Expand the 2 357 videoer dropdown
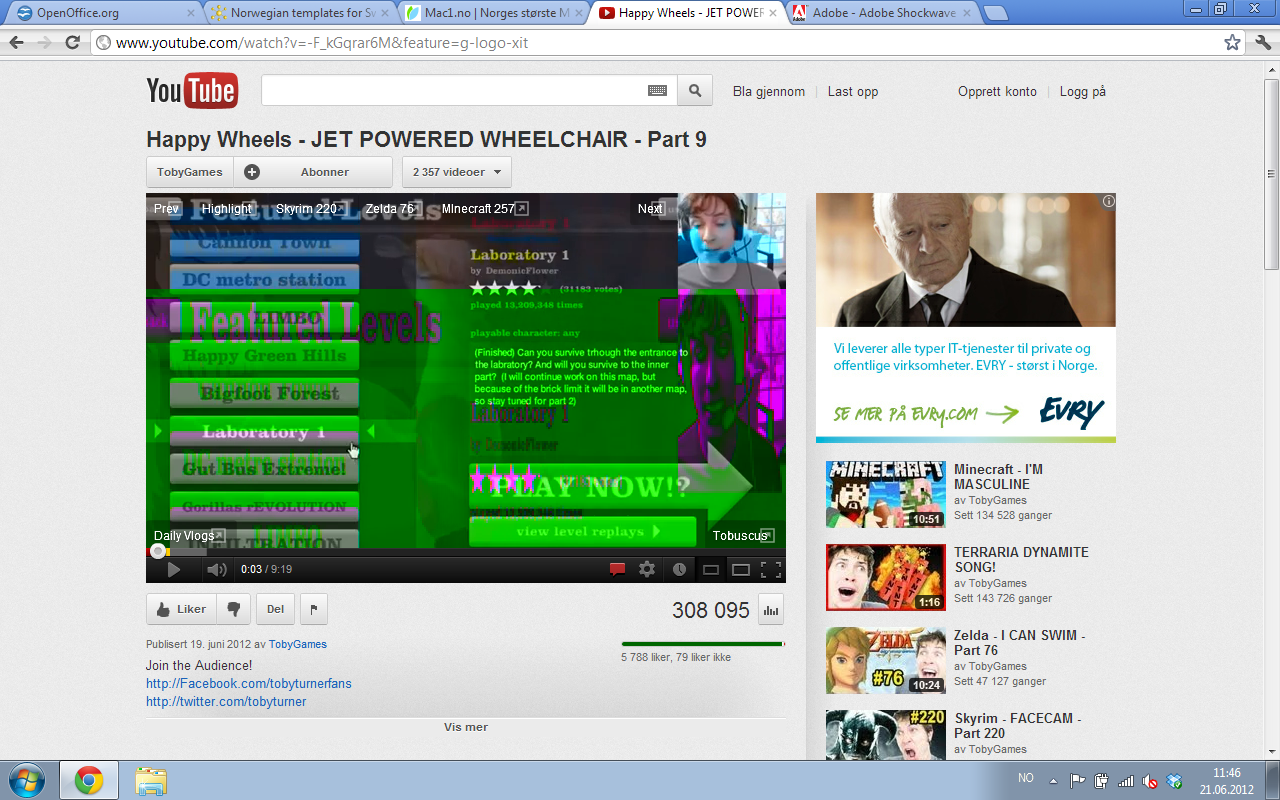 [457, 172]
